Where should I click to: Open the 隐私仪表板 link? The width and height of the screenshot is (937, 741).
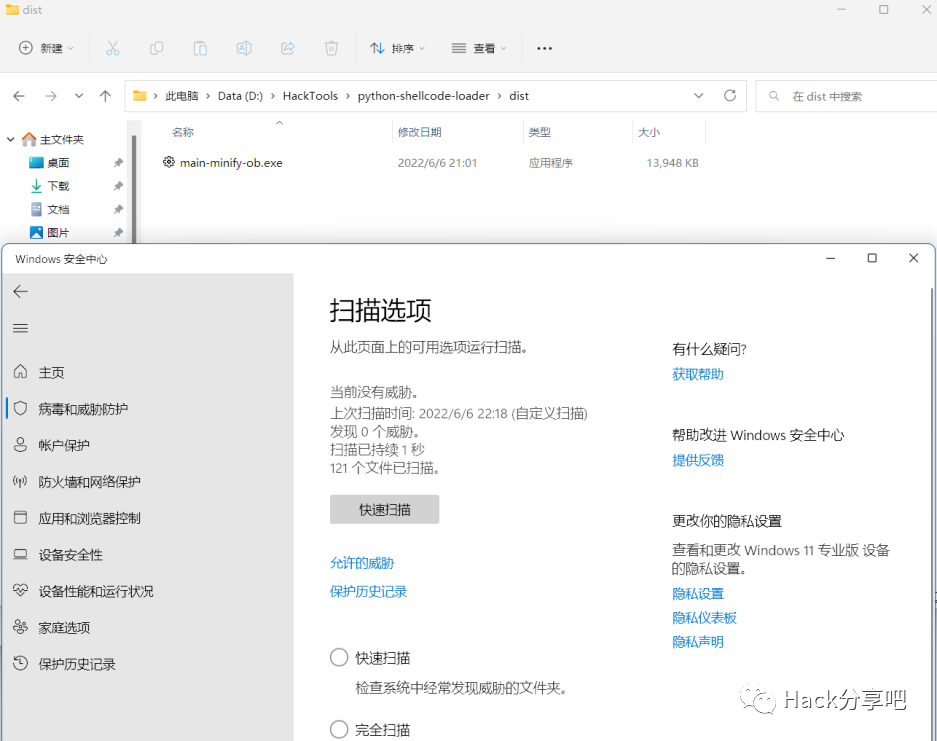coord(704,617)
